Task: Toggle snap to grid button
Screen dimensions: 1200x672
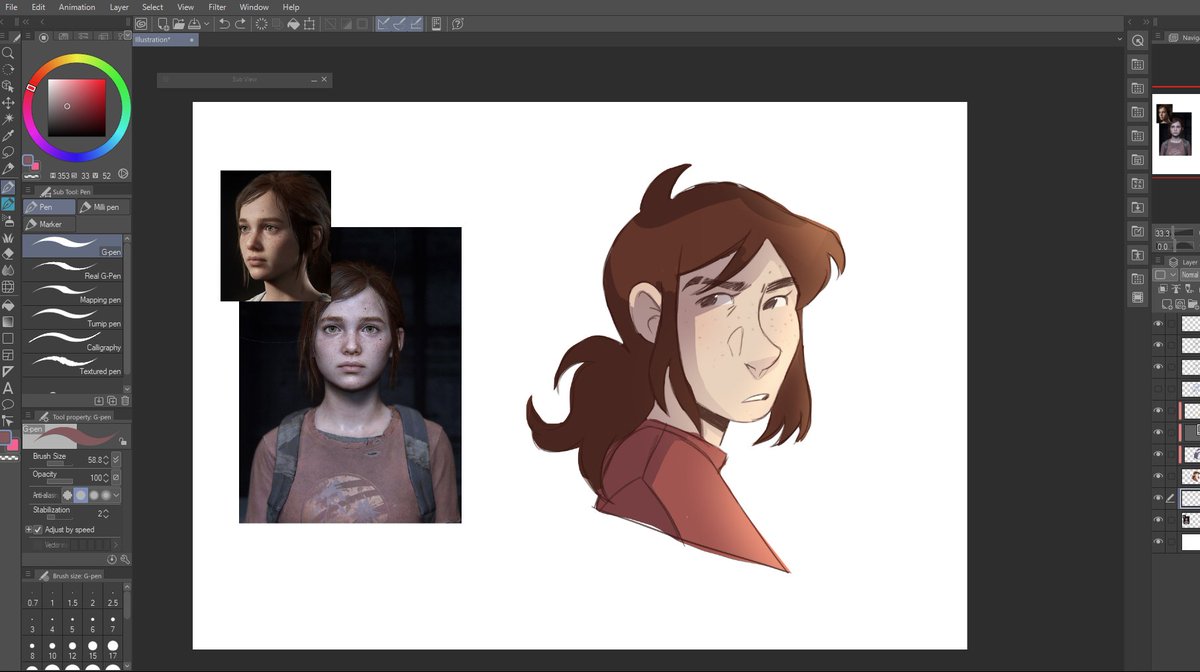Action: tap(415, 23)
